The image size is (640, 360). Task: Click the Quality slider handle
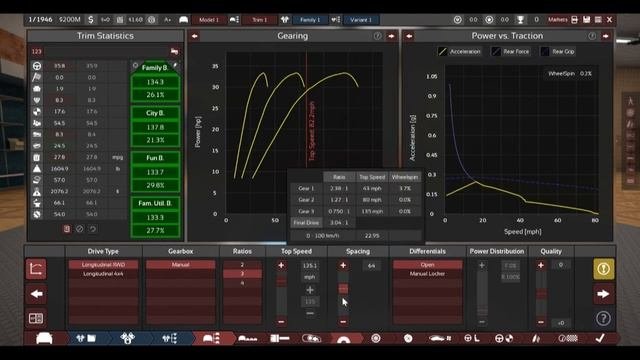pyautogui.click(x=541, y=294)
